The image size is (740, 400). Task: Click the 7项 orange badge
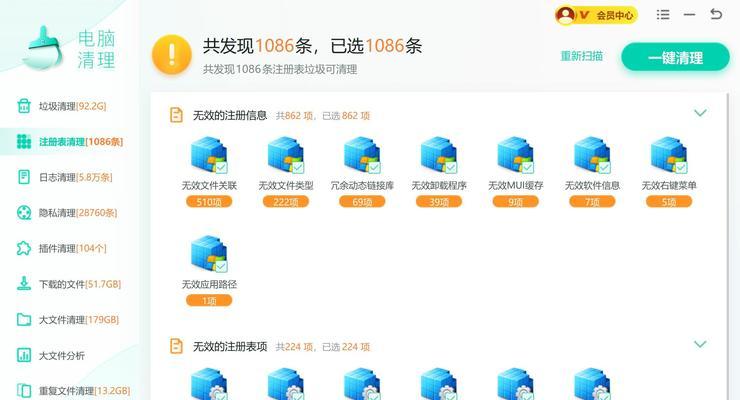click(592, 202)
